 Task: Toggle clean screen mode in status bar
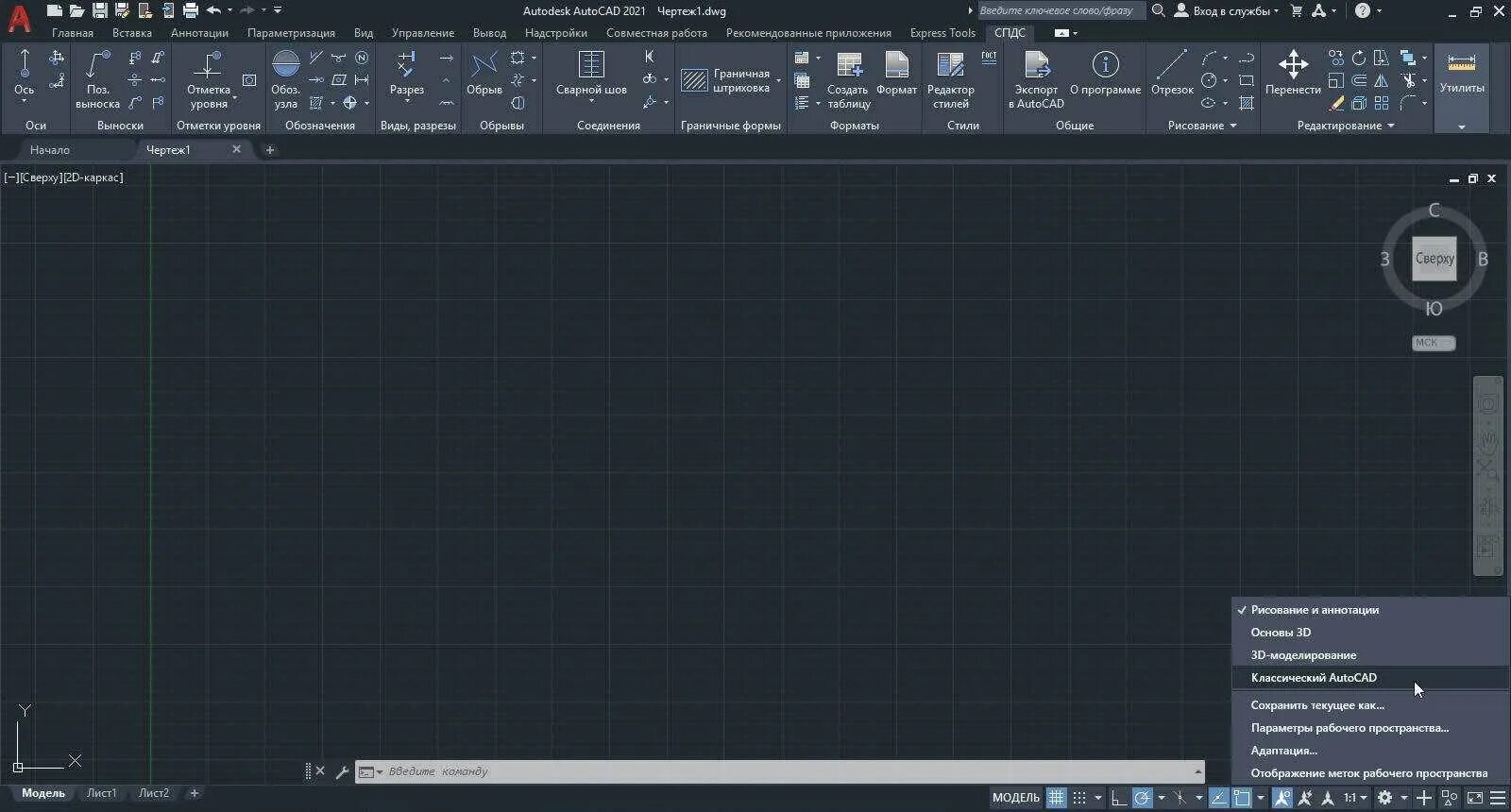point(1474,798)
